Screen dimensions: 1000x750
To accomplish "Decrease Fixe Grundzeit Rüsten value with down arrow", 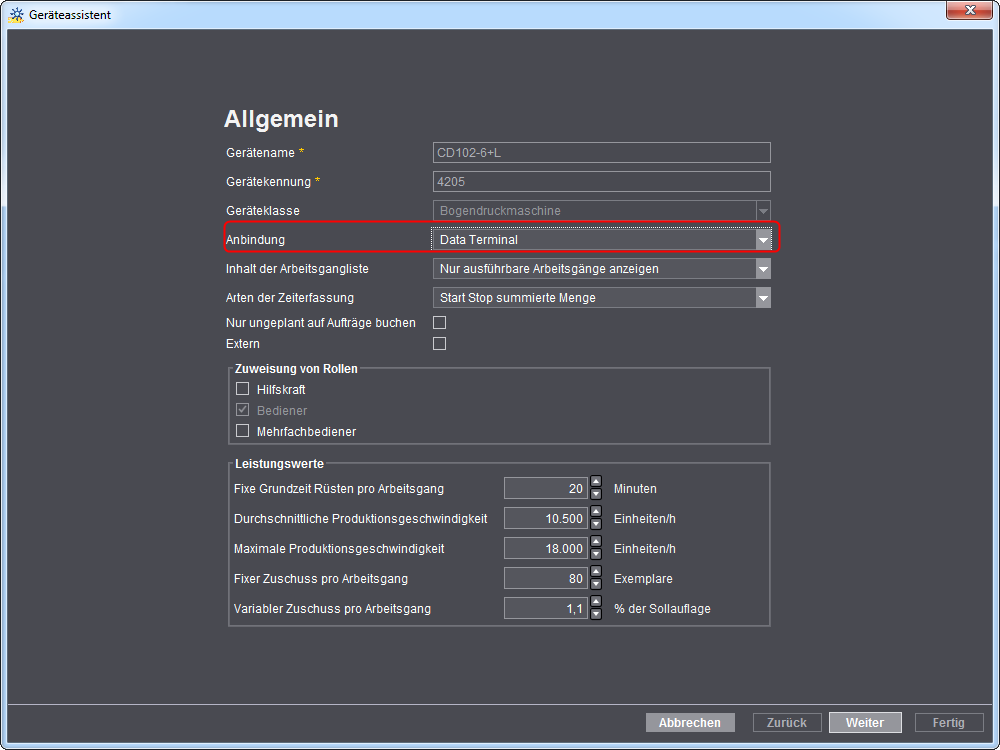I will (596, 494).
